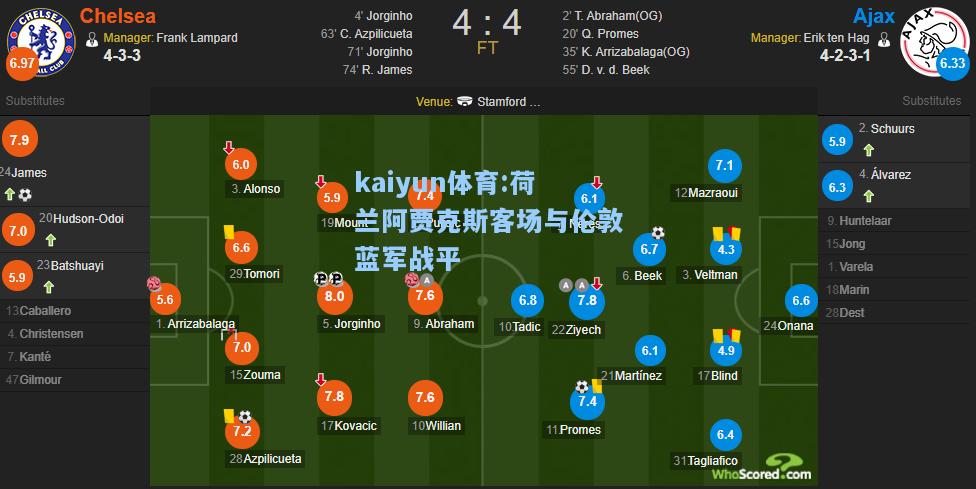Screen dimensions: 976x489
Task: Open Jorginho's 8.0 rating bubble
Action: (334, 297)
